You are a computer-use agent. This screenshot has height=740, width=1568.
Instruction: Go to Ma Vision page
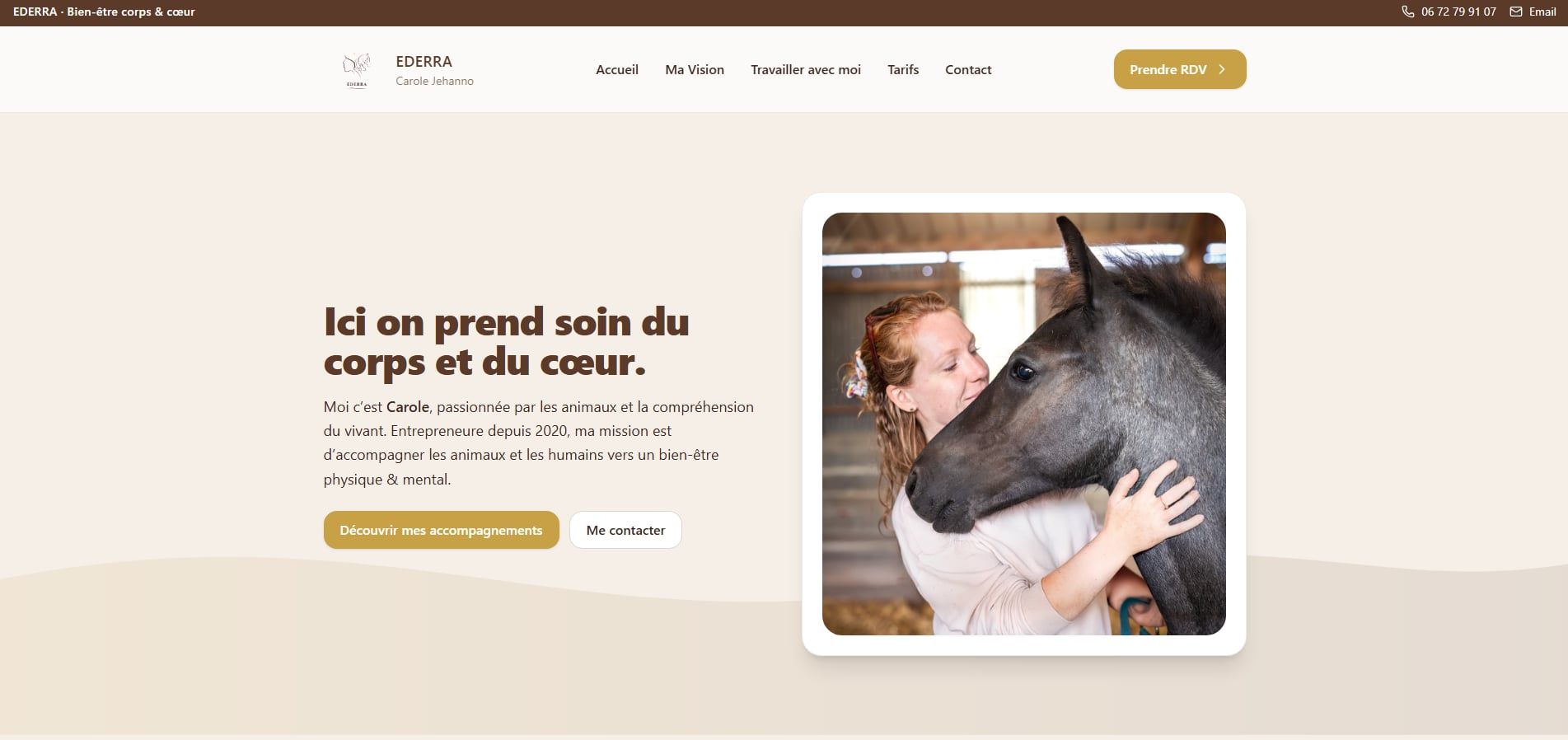(x=695, y=70)
